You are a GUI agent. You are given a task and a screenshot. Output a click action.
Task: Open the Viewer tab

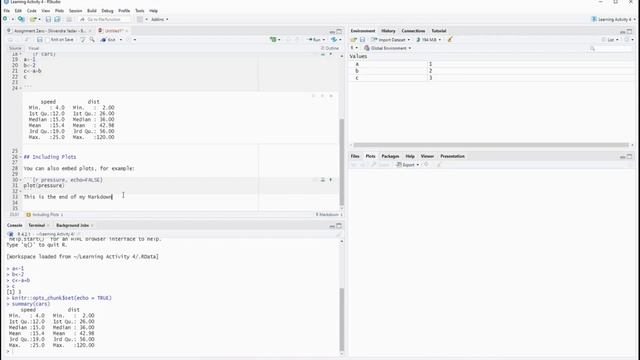427,156
